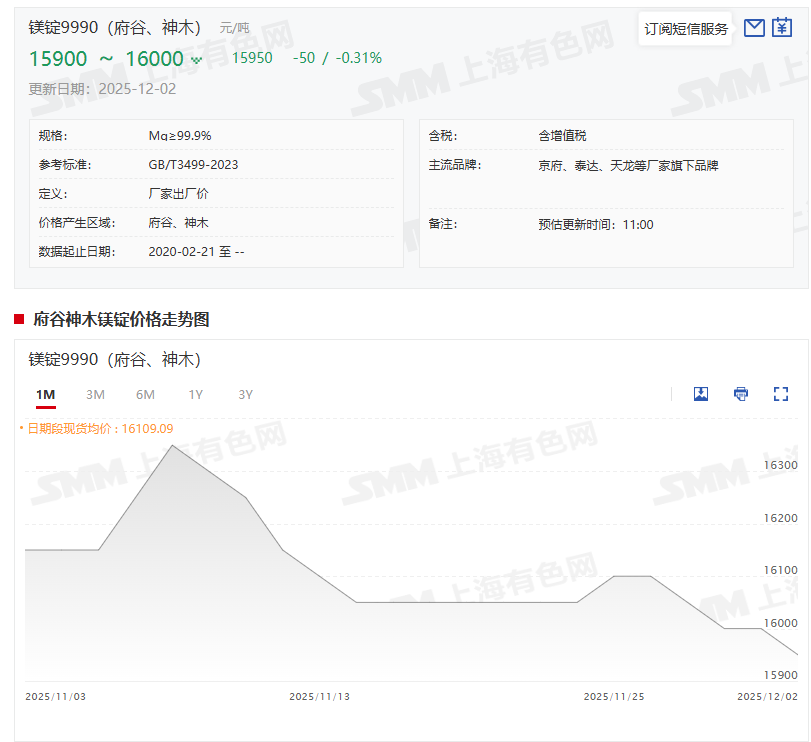Click the 15900 ~ 16000 price range
The image size is (811, 742).
pos(106,59)
